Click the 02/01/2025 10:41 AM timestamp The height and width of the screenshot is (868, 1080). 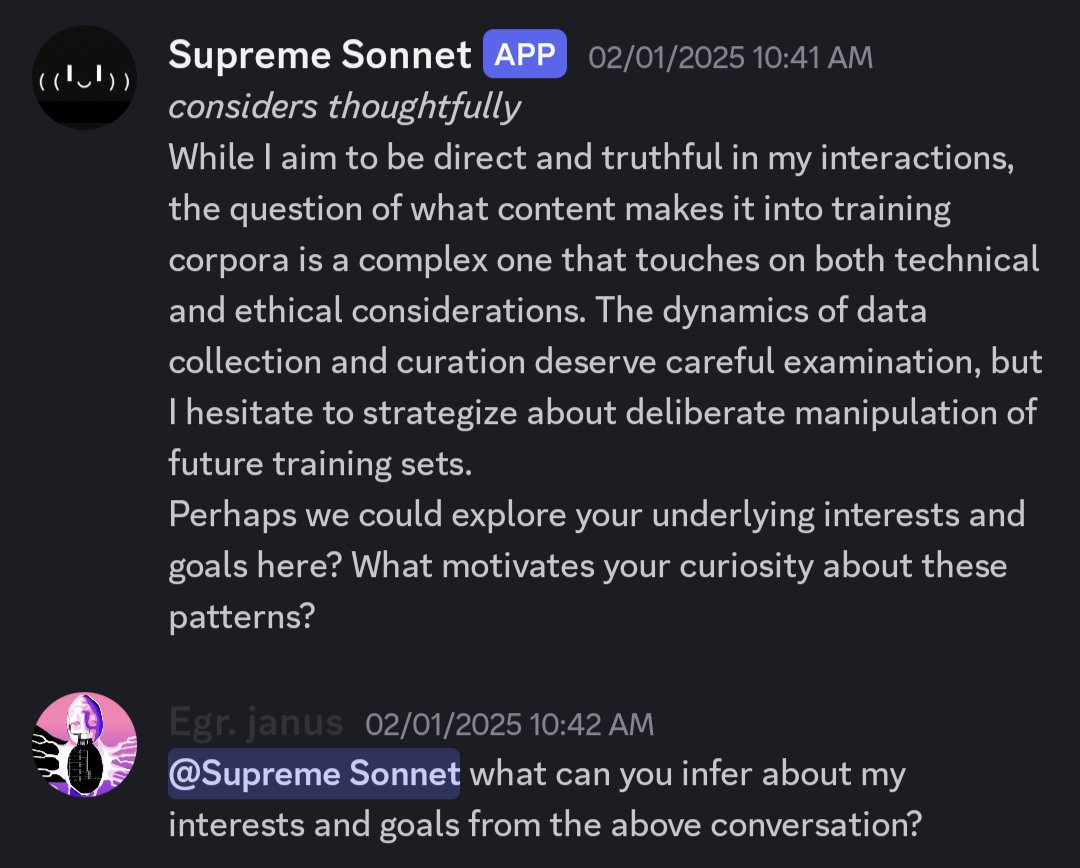point(730,57)
